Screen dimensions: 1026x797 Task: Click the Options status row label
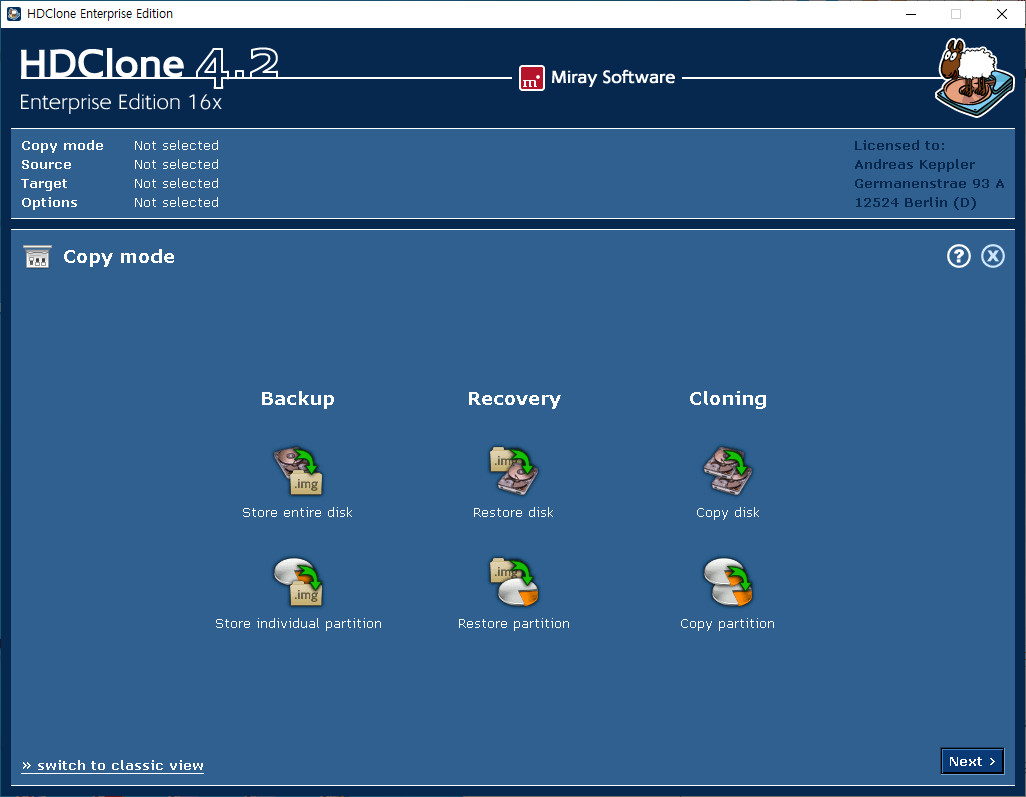click(49, 203)
